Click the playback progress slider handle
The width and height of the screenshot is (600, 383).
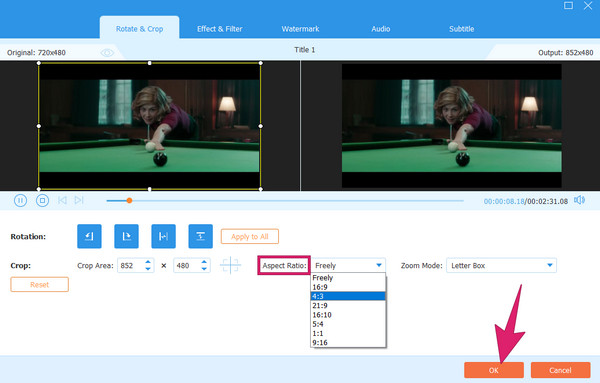click(129, 200)
